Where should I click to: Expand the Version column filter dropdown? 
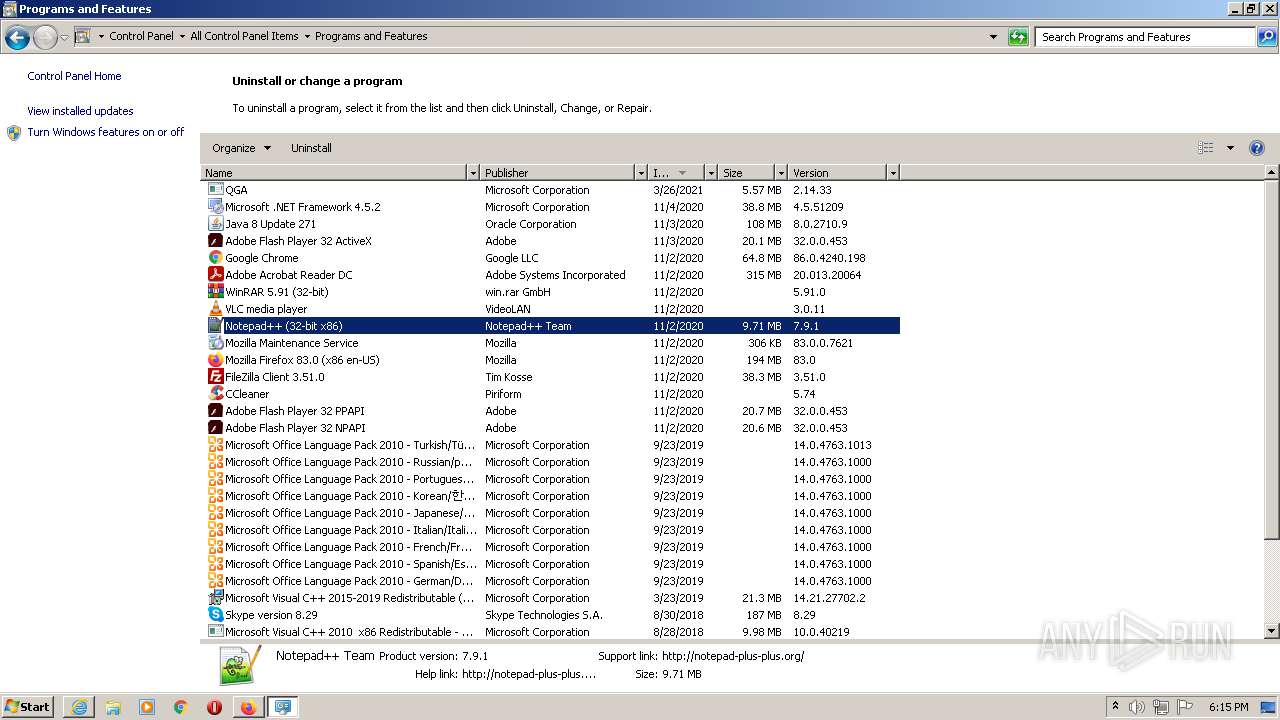pyautogui.click(x=893, y=173)
